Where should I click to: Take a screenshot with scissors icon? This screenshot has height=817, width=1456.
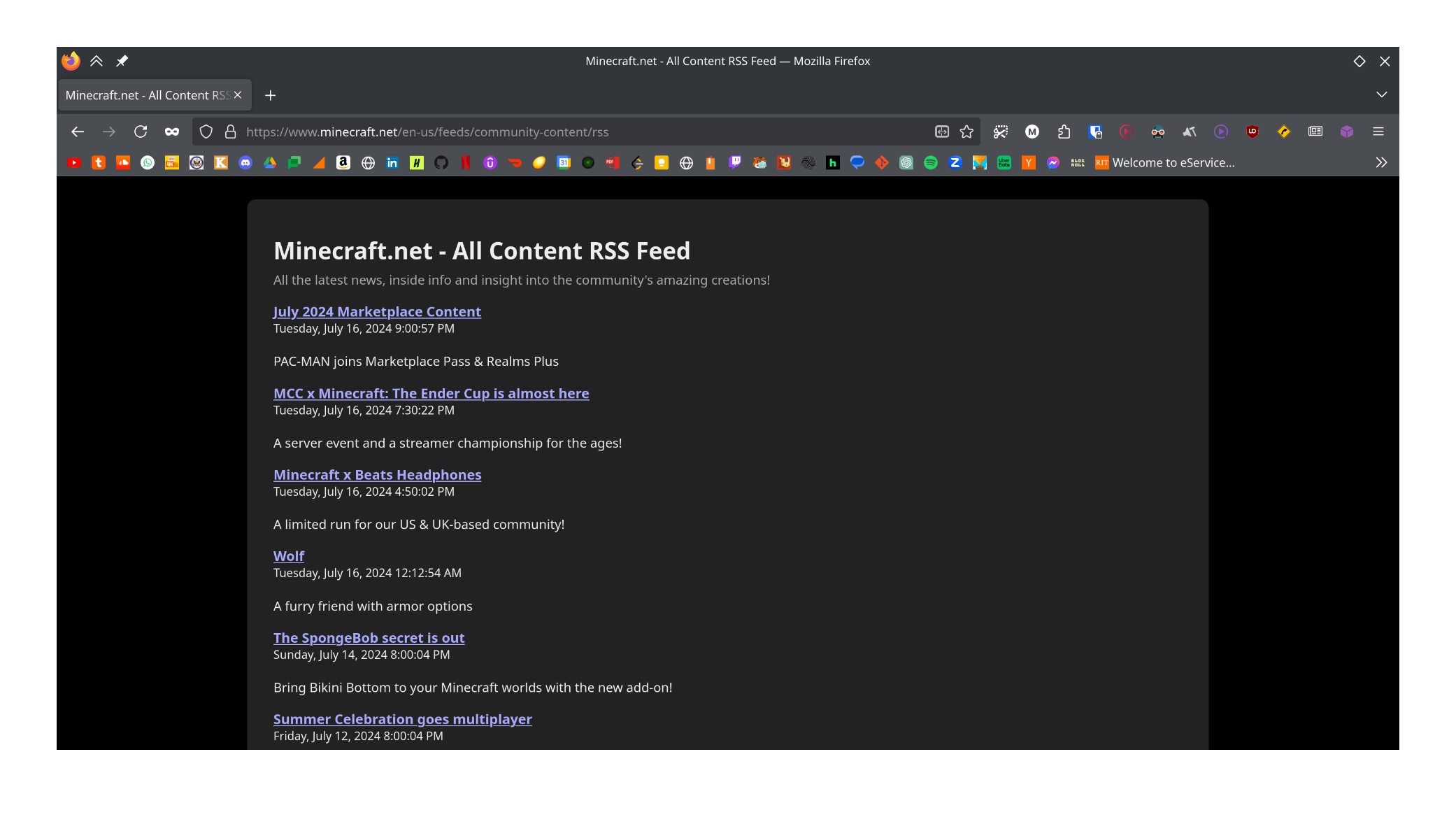(x=1001, y=132)
